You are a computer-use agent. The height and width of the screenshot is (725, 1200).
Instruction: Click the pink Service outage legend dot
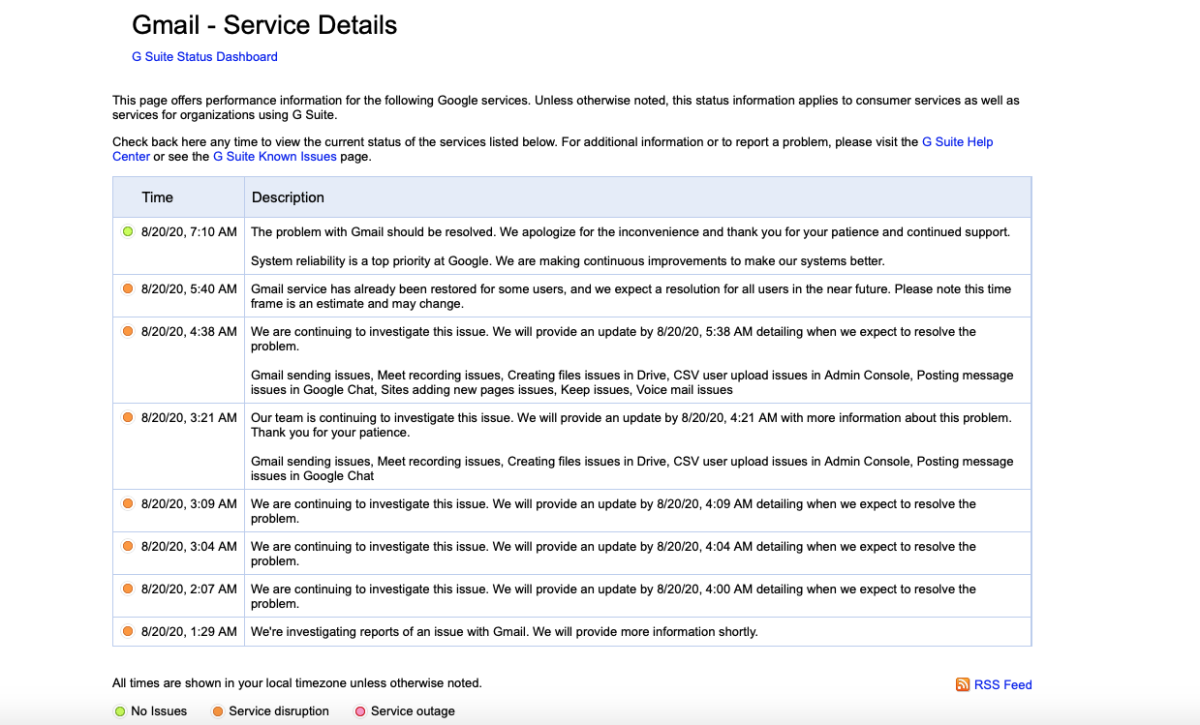pos(360,712)
